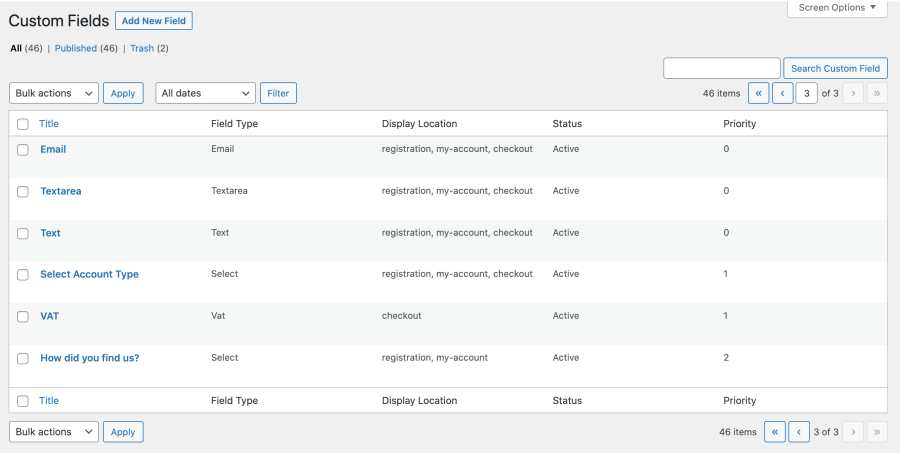Tick the Email field checkbox
This screenshot has height=453, width=900.
point(23,149)
